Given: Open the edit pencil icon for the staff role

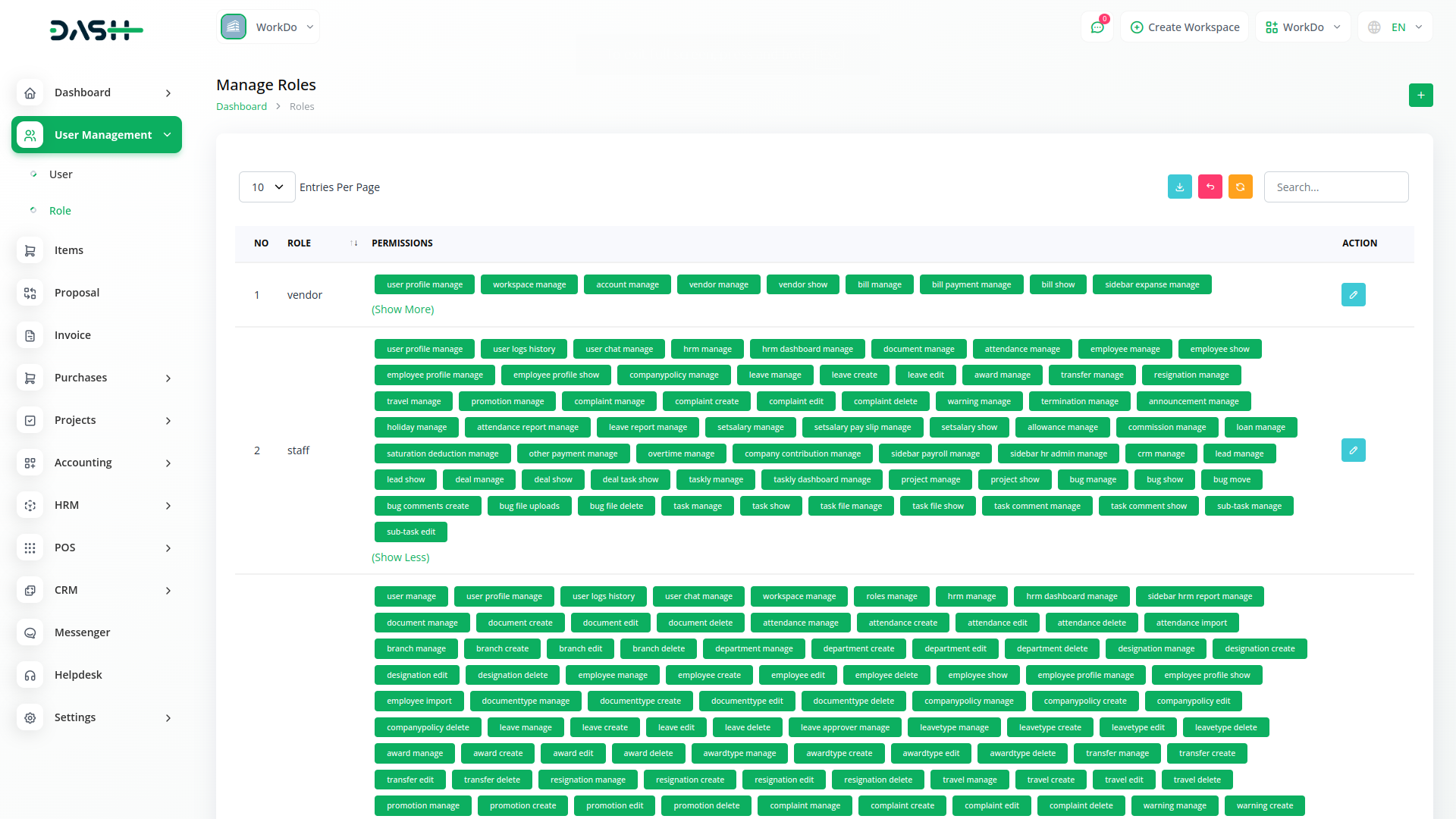Looking at the screenshot, I should click(x=1353, y=450).
